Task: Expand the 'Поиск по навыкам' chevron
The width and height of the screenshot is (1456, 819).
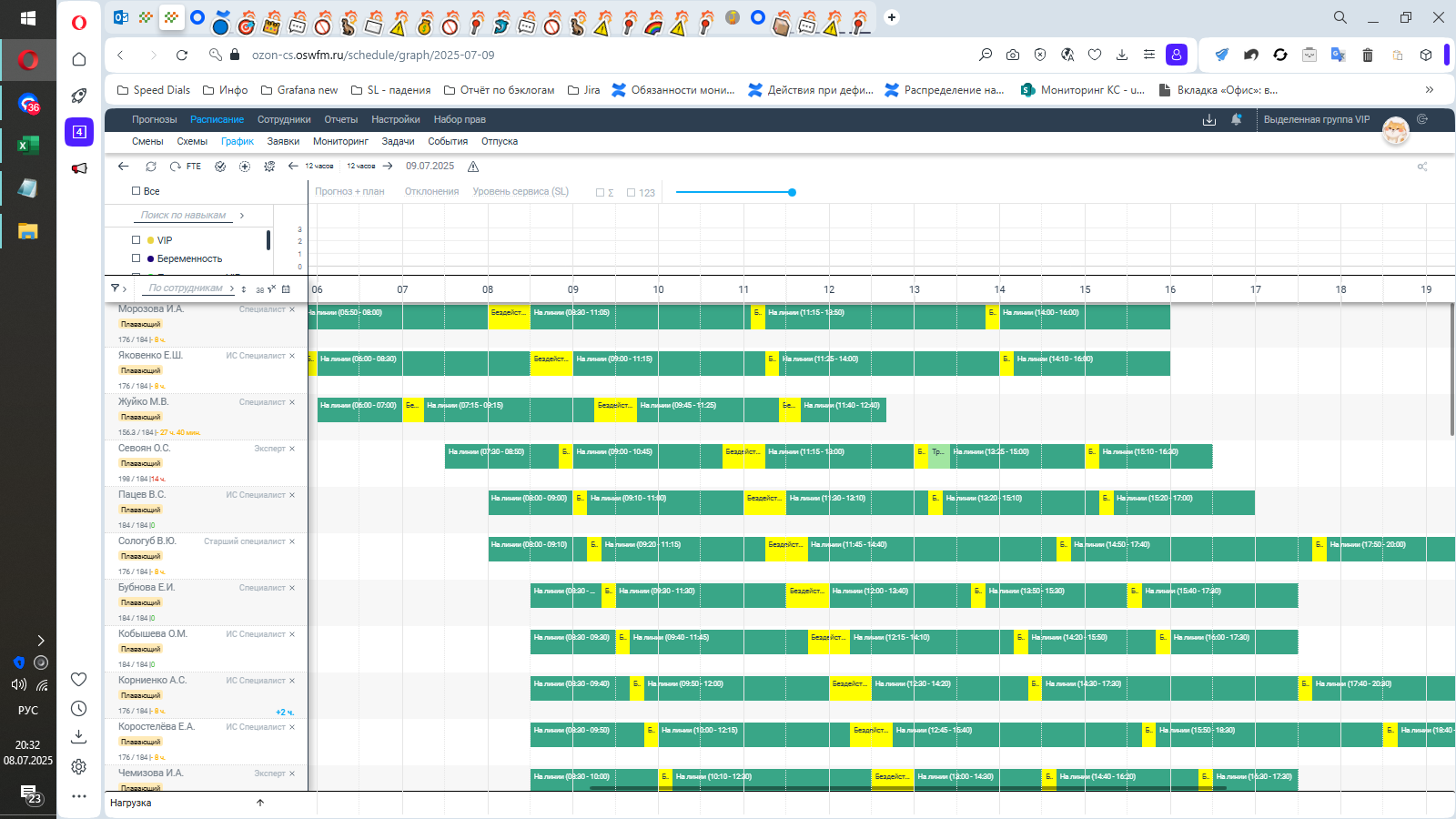Action: pos(242,216)
